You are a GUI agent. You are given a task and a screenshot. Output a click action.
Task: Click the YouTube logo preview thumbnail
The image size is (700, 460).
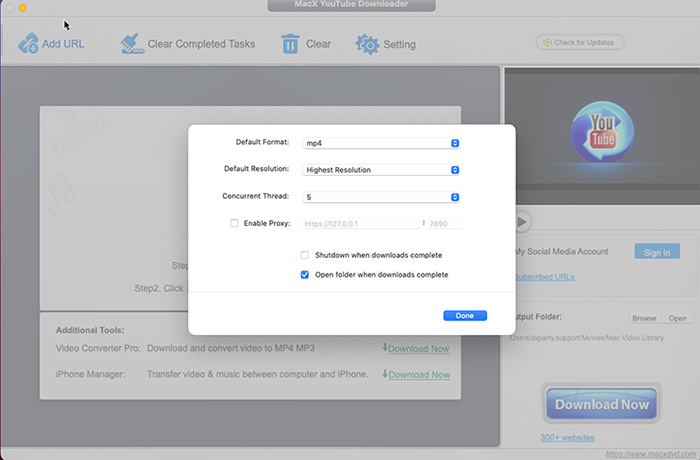pyautogui.click(x=602, y=132)
